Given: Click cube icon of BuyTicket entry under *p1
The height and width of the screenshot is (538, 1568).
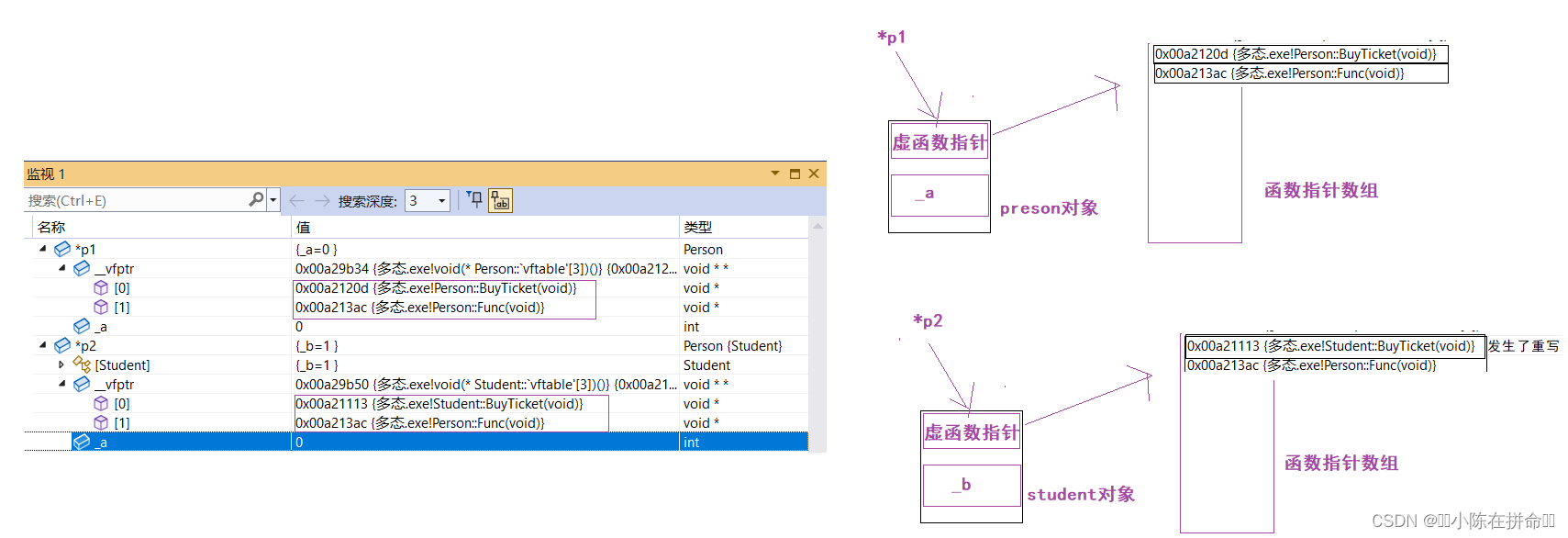Looking at the screenshot, I should pos(101,287).
